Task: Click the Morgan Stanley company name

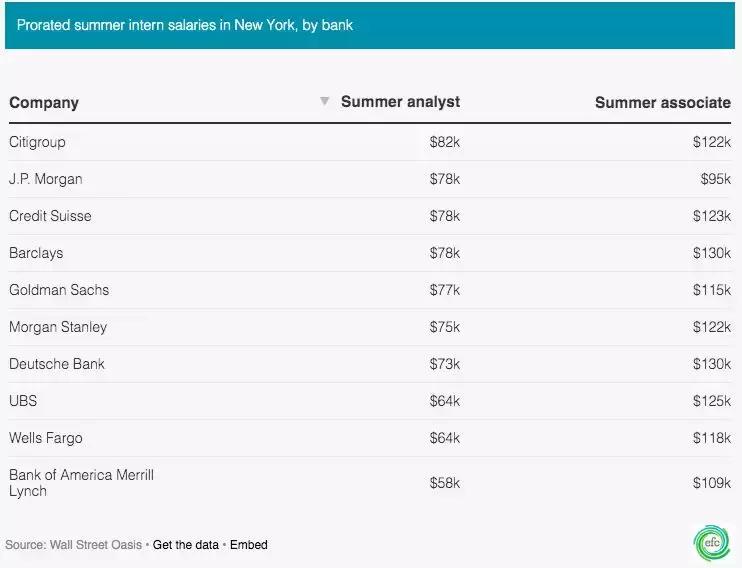Action: coord(58,327)
